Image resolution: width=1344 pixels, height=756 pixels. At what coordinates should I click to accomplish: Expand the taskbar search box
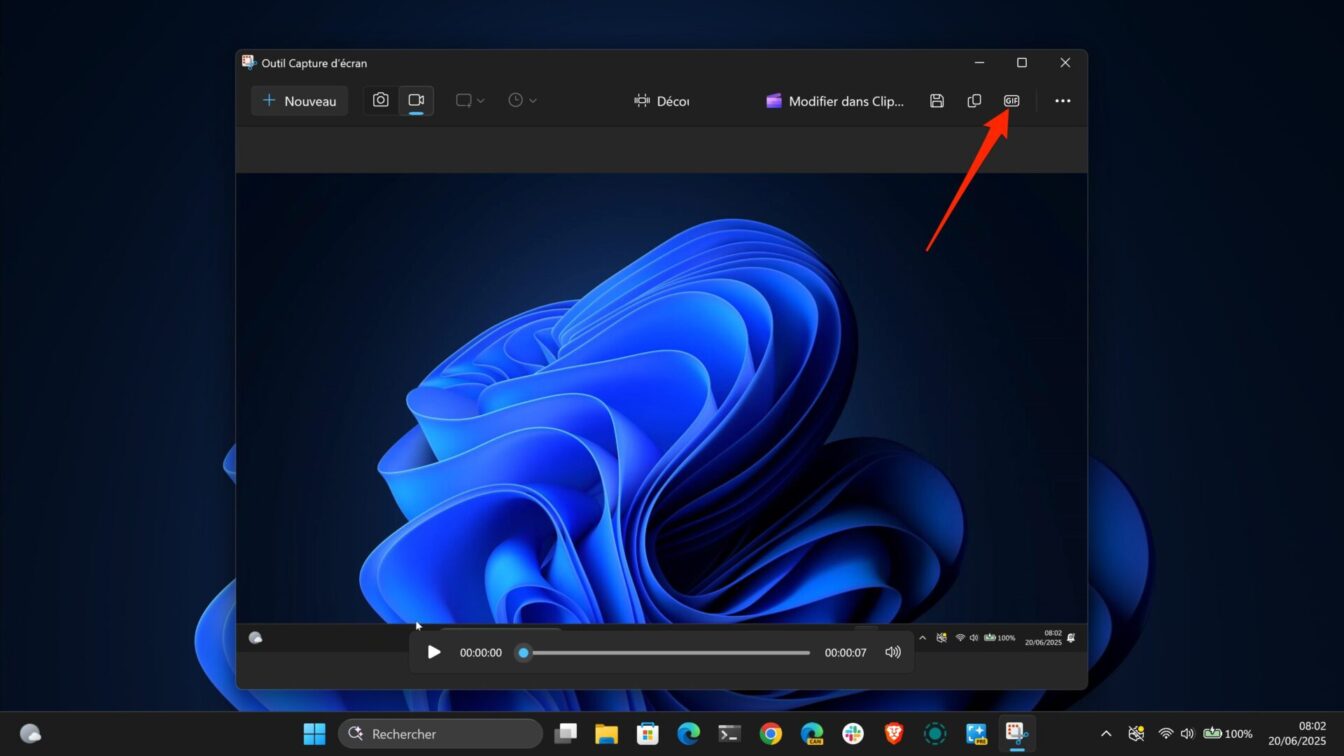click(440, 733)
